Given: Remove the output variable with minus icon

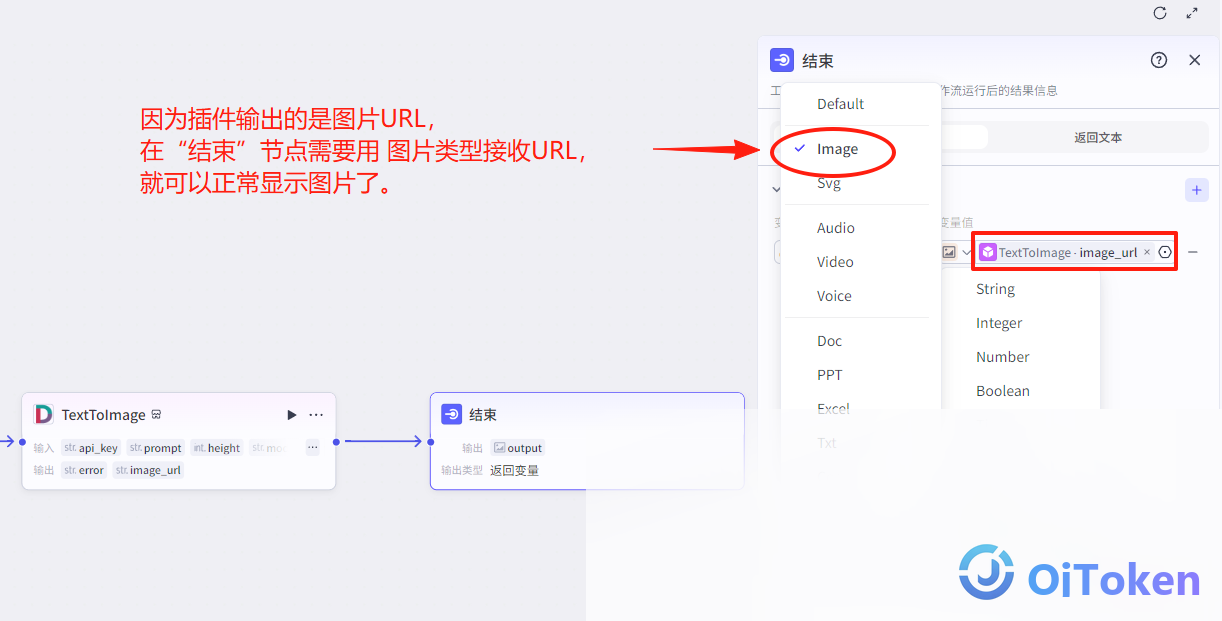Looking at the screenshot, I should [1192, 252].
